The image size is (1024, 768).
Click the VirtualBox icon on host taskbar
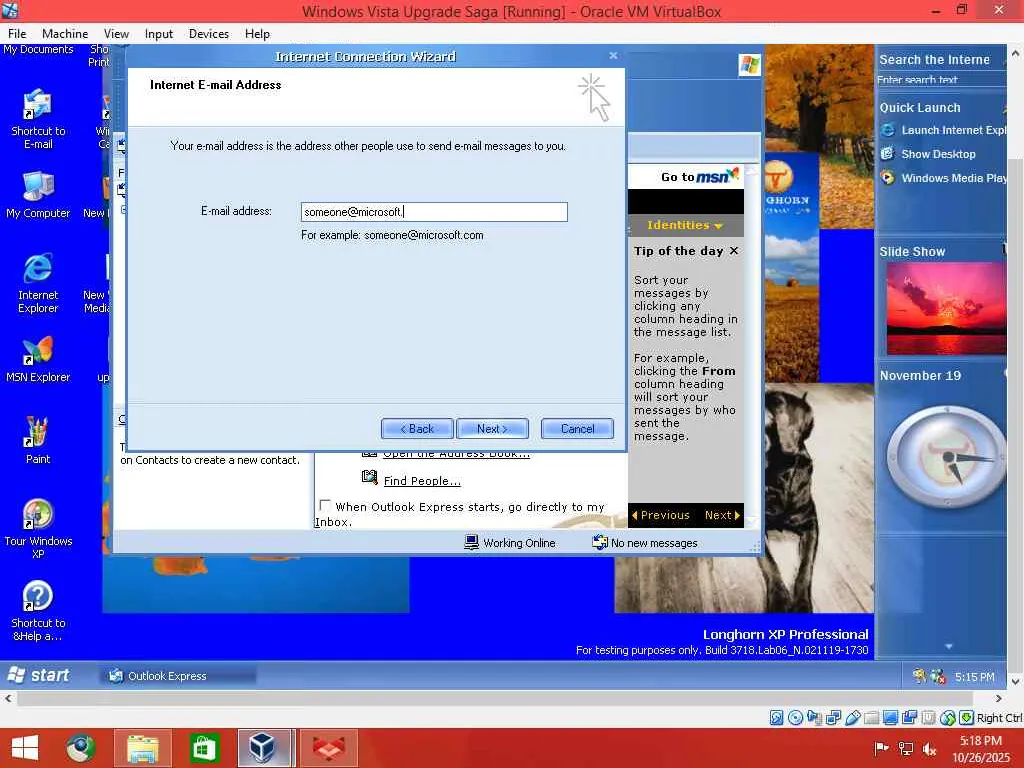pyautogui.click(x=263, y=748)
